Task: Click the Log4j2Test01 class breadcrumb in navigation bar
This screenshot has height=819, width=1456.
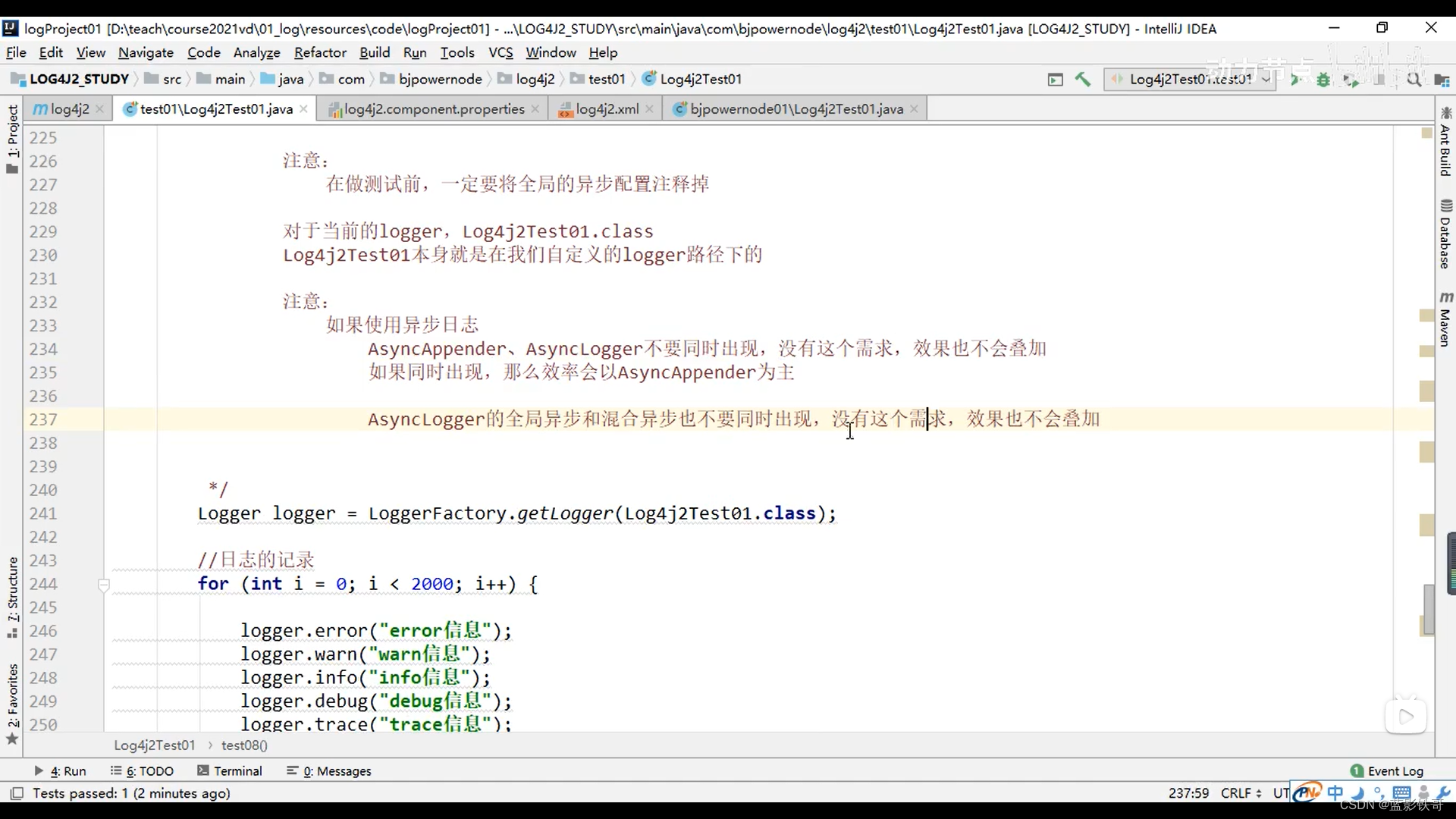Action: click(x=692, y=79)
